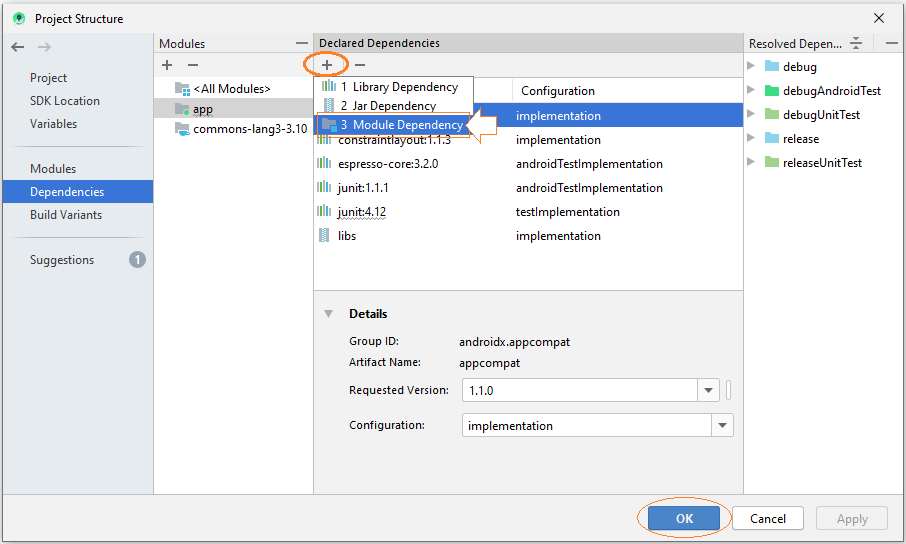This screenshot has width=906, height=544.
Task: Open the Suggestions count badge
Action: pyautogui.click(x=137, y=260)
